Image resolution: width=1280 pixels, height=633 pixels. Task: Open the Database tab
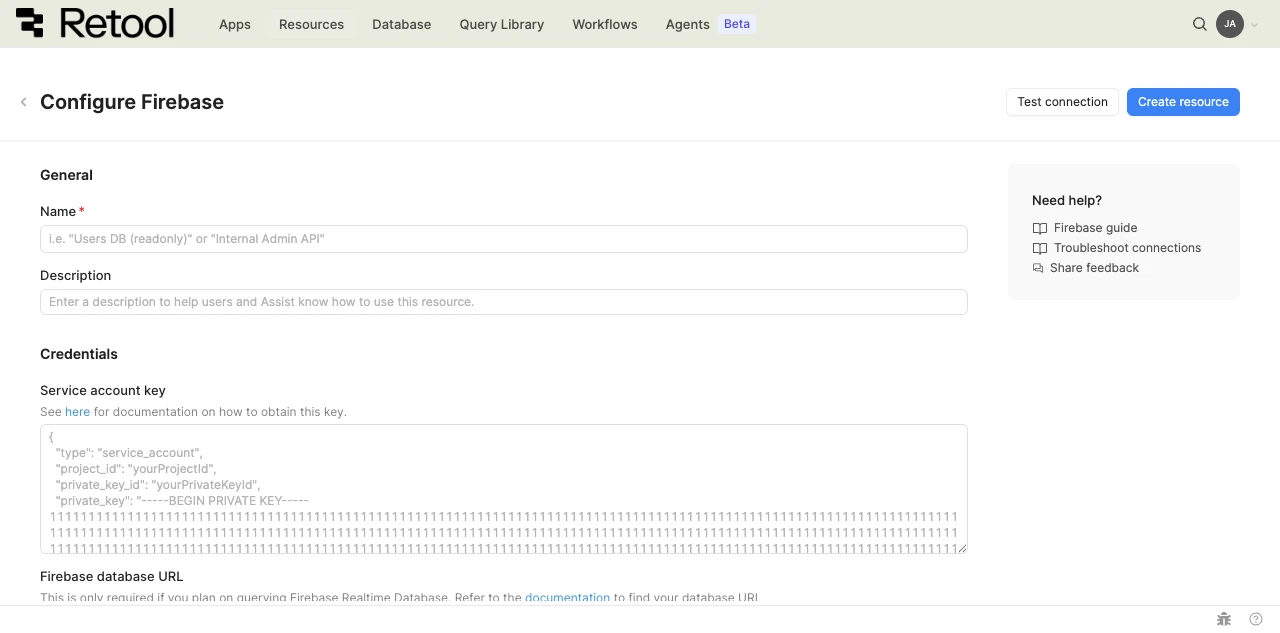[x=402, y=24]
